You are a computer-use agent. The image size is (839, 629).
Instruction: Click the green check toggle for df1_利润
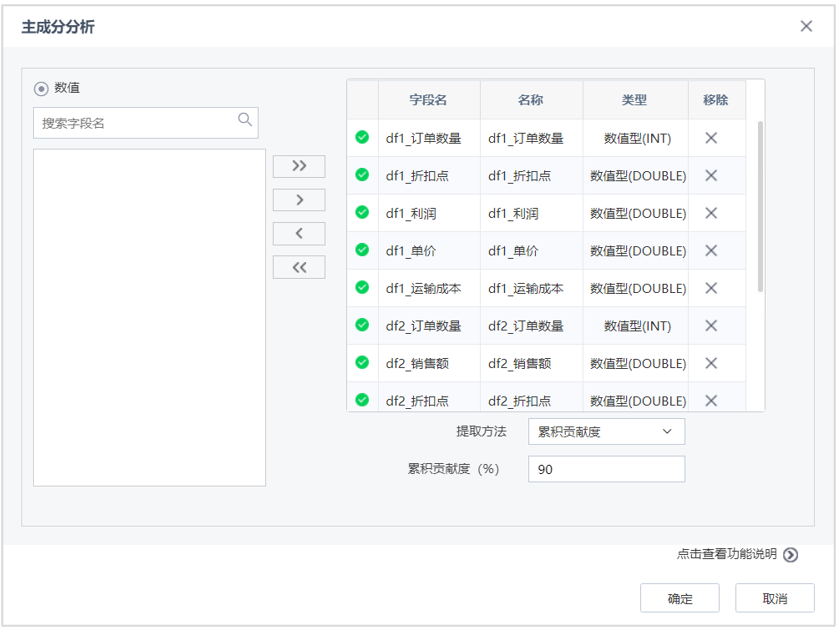(x=361, y=213)
